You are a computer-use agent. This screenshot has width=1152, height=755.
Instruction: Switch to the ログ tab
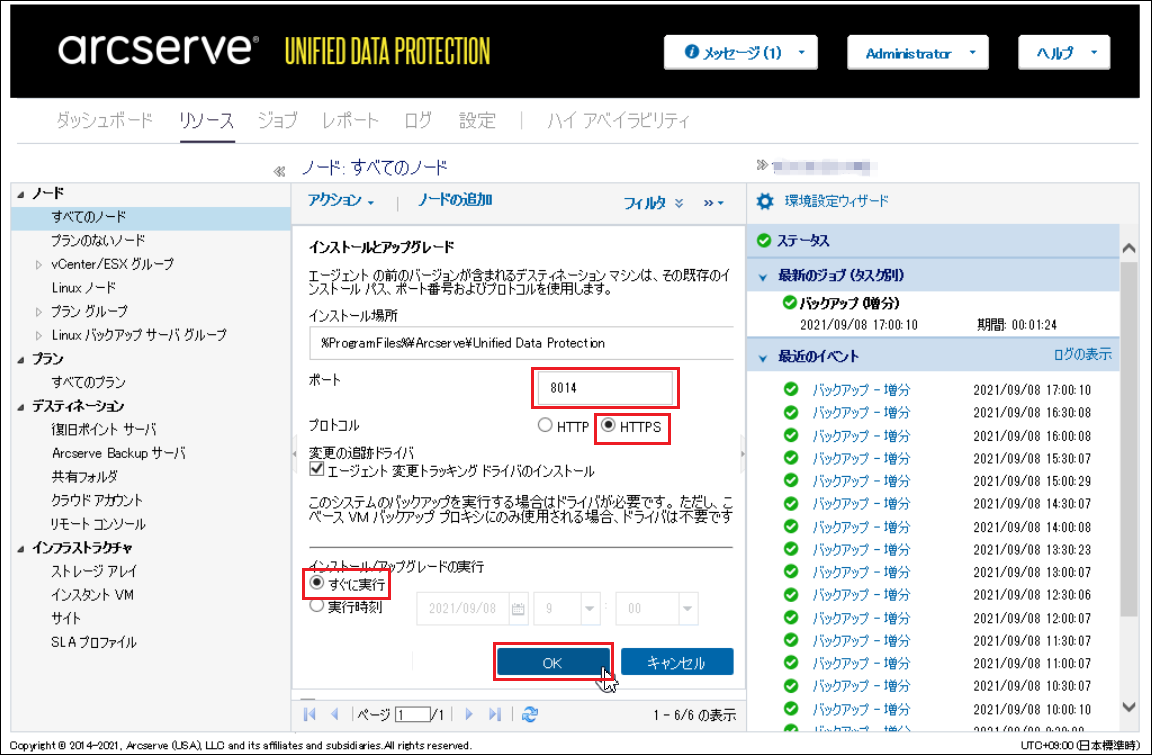418,120
